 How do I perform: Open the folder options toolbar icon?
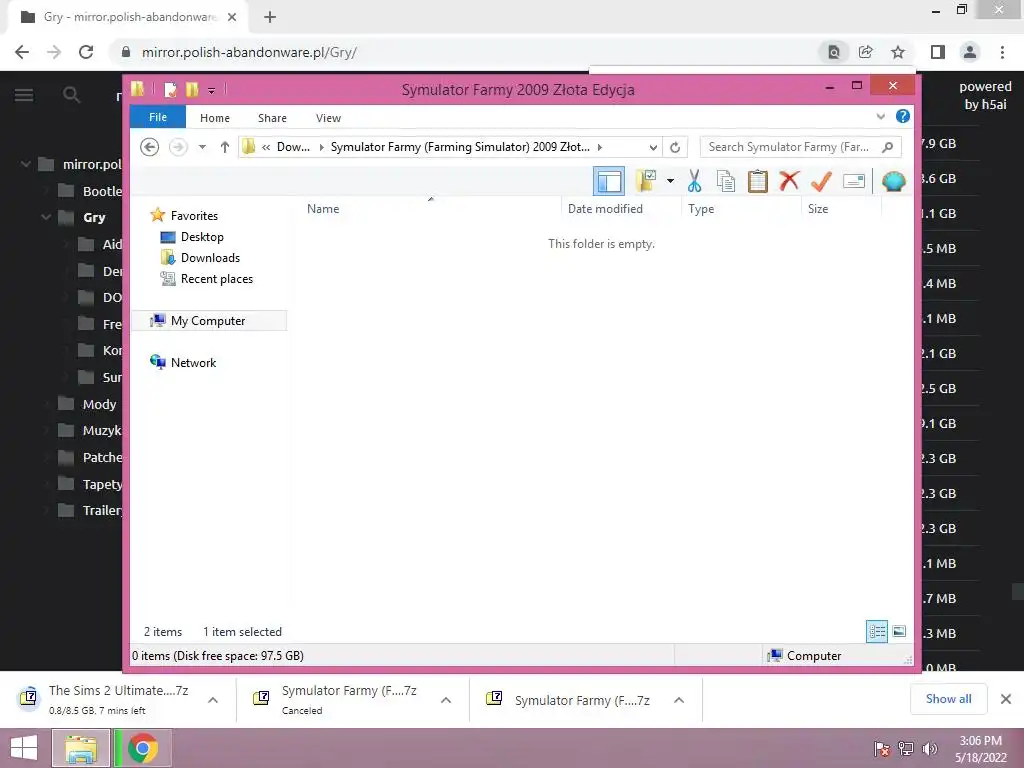point(646,181)
